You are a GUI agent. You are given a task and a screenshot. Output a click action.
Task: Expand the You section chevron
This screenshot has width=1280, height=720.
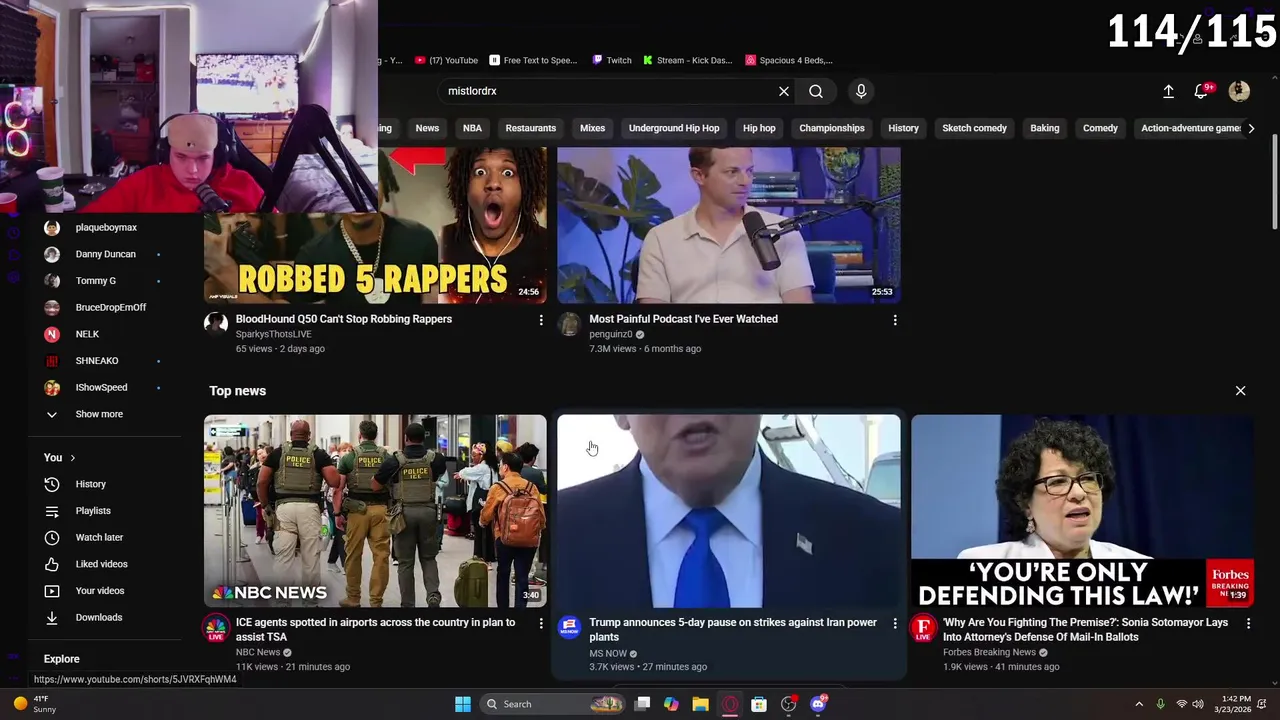click(72, 458)
